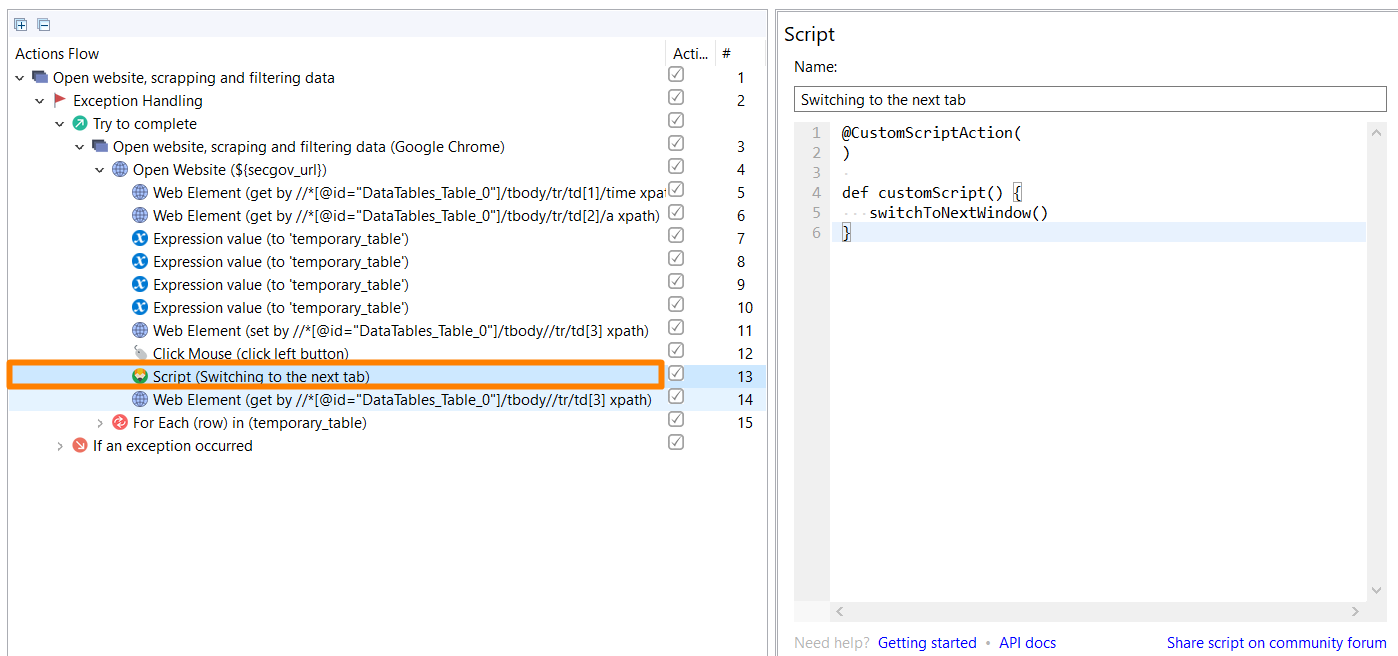Viewport: 1398px width, 656px height.
Task: Click the Expression value icon on row 8
Action: (140, 261)
